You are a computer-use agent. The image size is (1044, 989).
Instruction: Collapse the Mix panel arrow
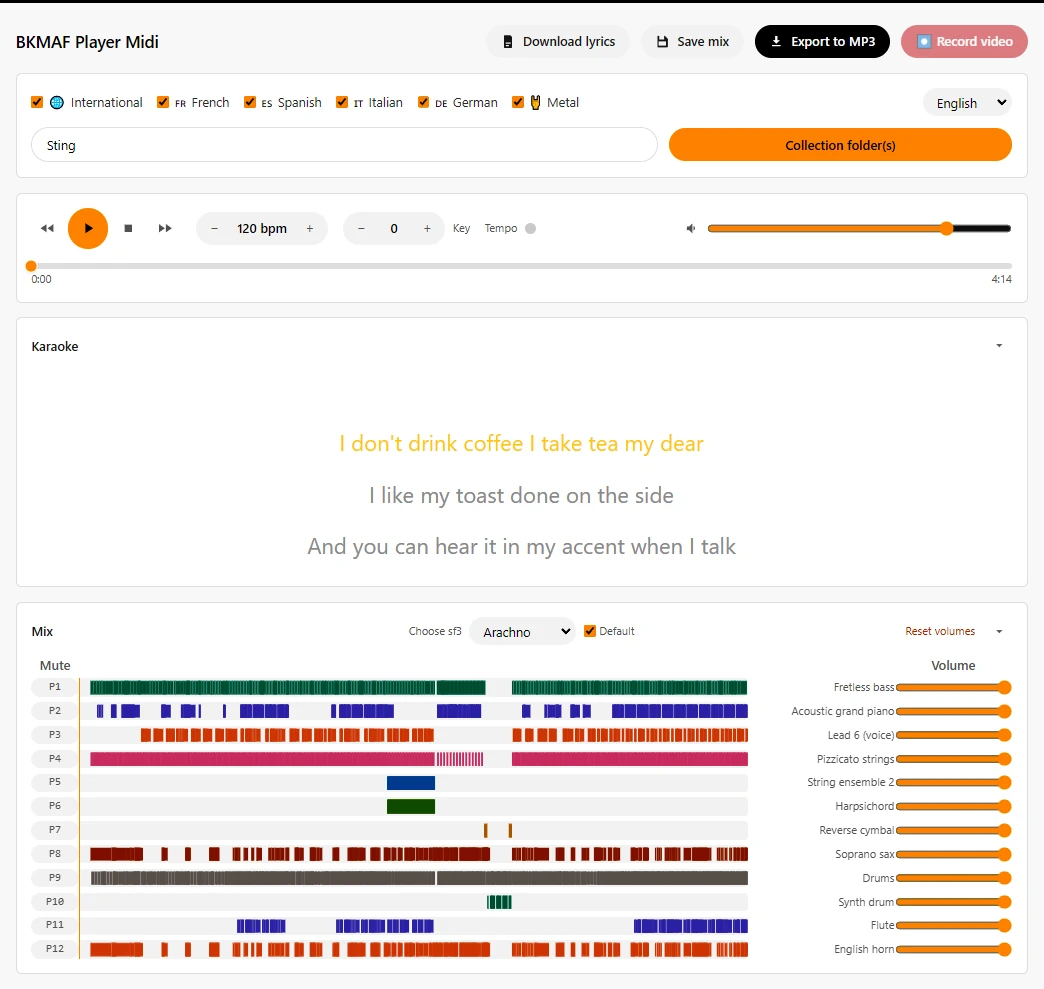coord(999,631)
